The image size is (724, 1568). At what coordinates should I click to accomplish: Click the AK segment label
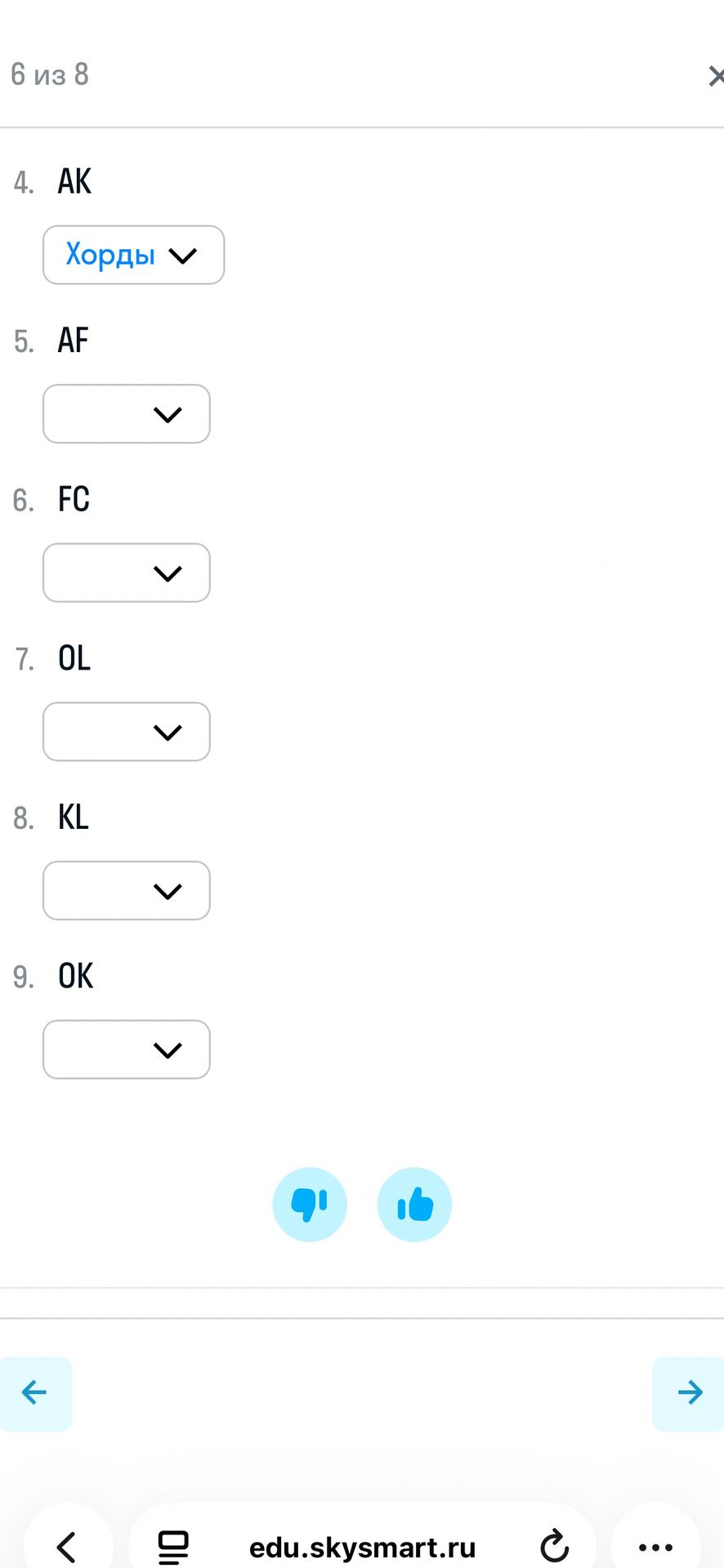(74, 181)
